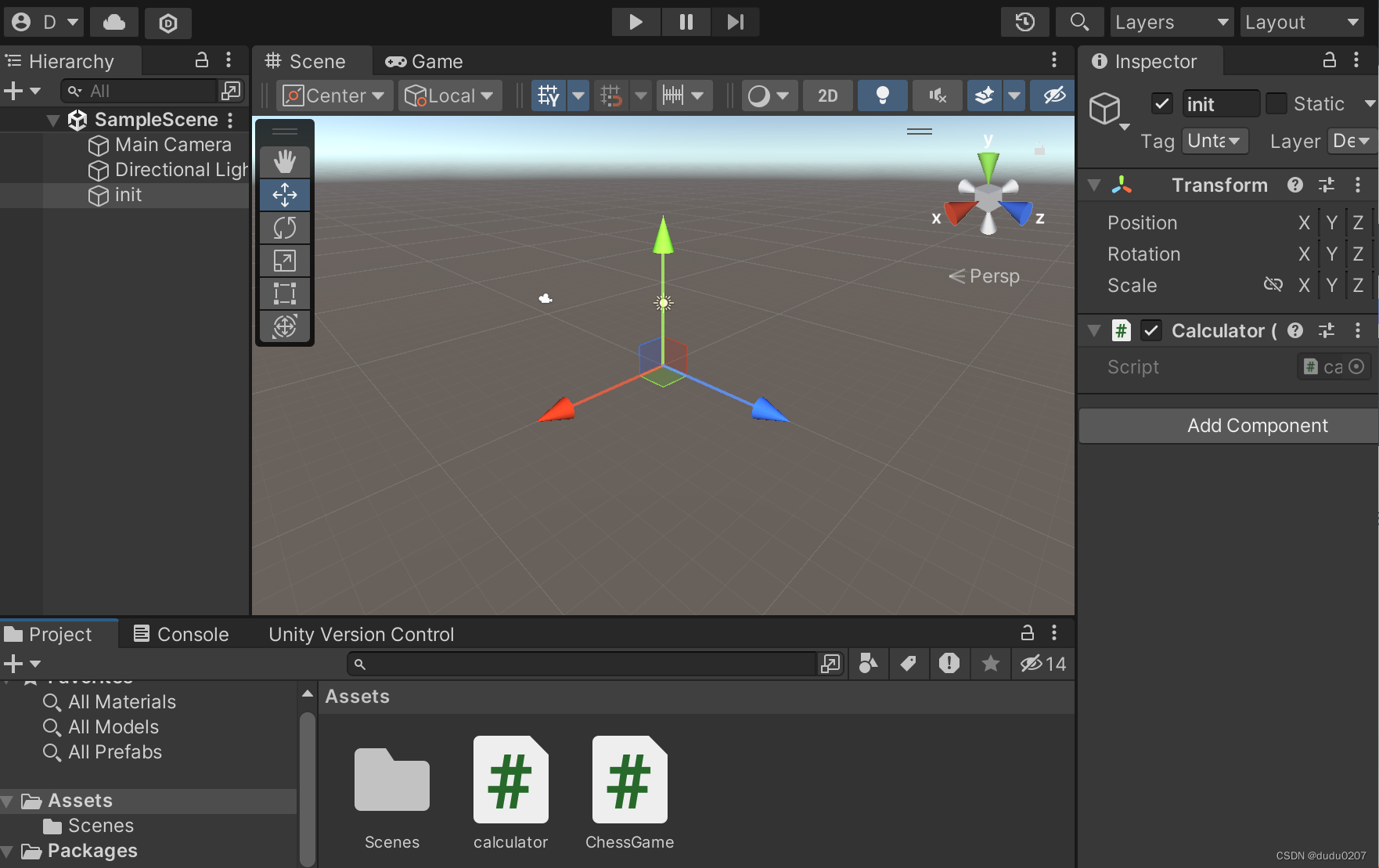Mute audio in the Scene view
Image resolution: width=1379 pixels, height=868 pixels.
(937, 95)
